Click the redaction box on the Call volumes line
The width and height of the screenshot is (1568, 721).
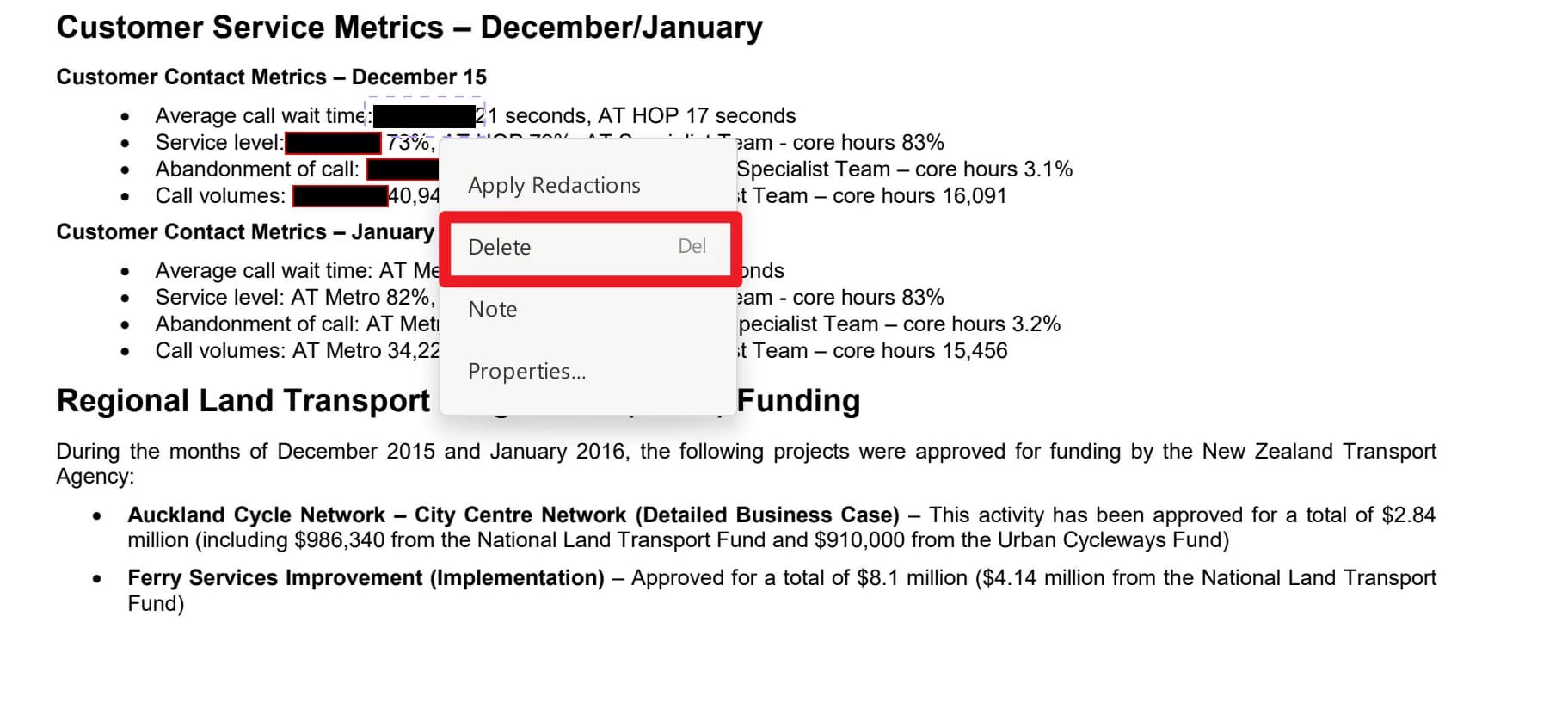pos(339,195)
